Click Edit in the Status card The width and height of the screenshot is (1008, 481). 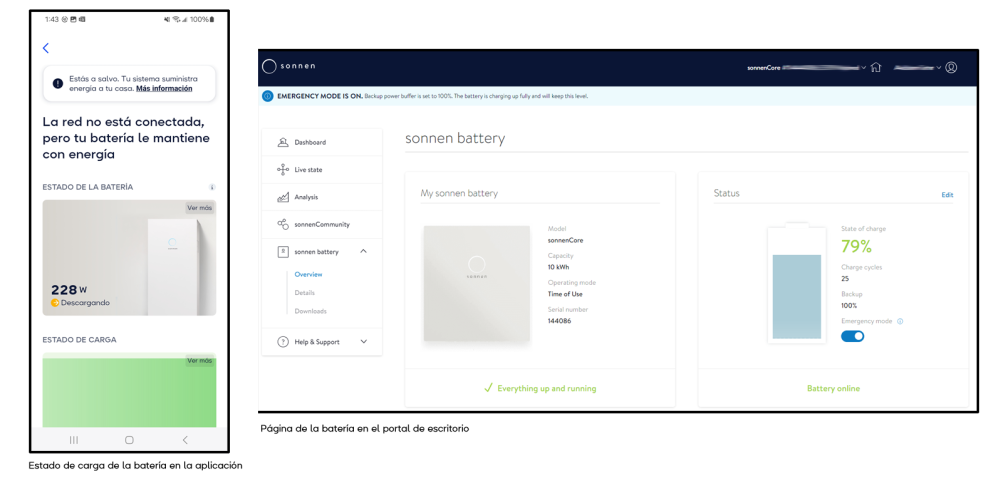(947, 195)
